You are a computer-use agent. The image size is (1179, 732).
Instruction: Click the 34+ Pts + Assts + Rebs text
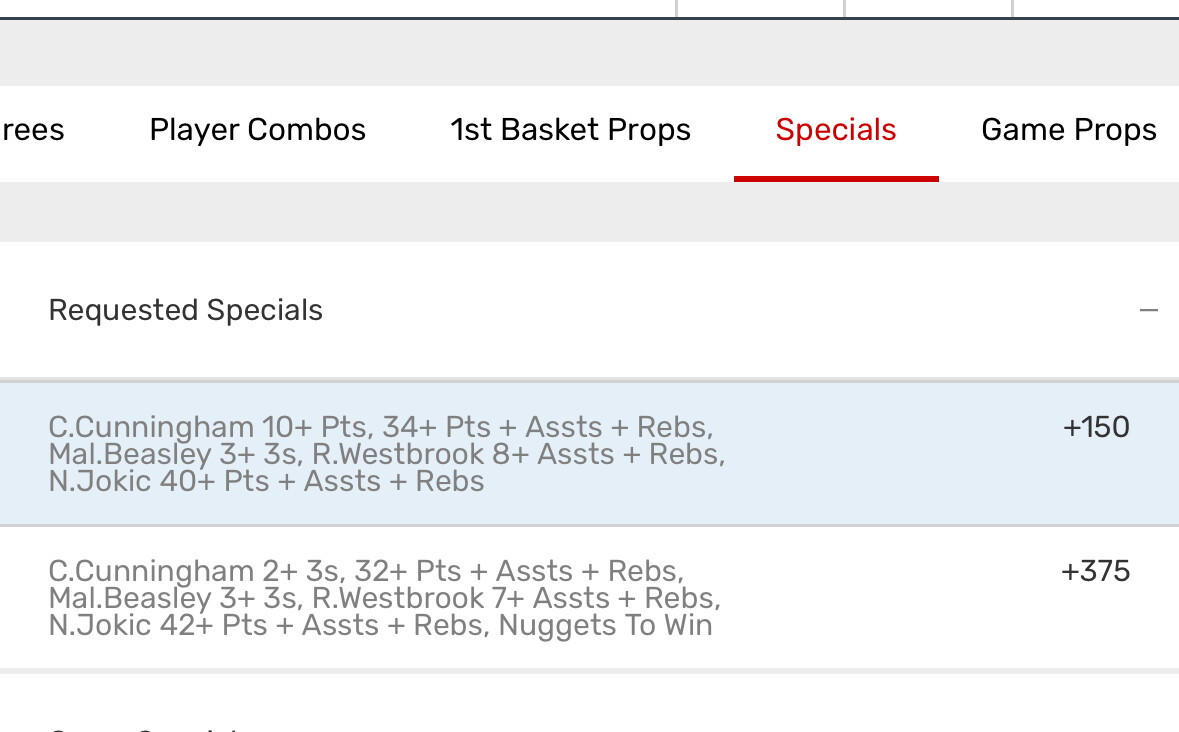coord(547,428)
